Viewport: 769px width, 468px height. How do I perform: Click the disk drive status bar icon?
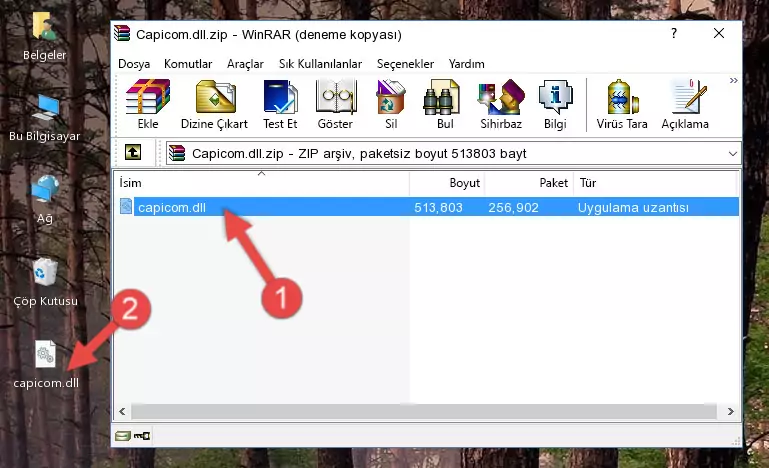coord(123,436)
